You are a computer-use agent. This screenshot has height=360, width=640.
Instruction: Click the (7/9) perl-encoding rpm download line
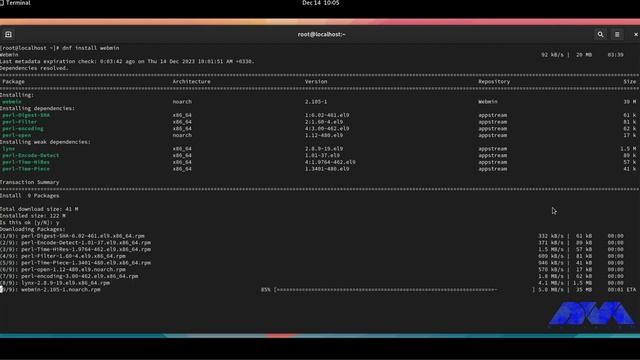click(x=69, y=276)
